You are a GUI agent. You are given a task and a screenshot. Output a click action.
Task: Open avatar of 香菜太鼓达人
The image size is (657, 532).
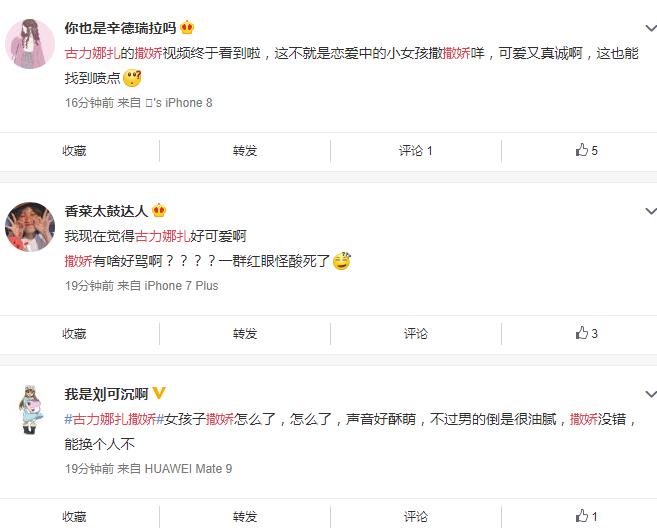[30, 227]
